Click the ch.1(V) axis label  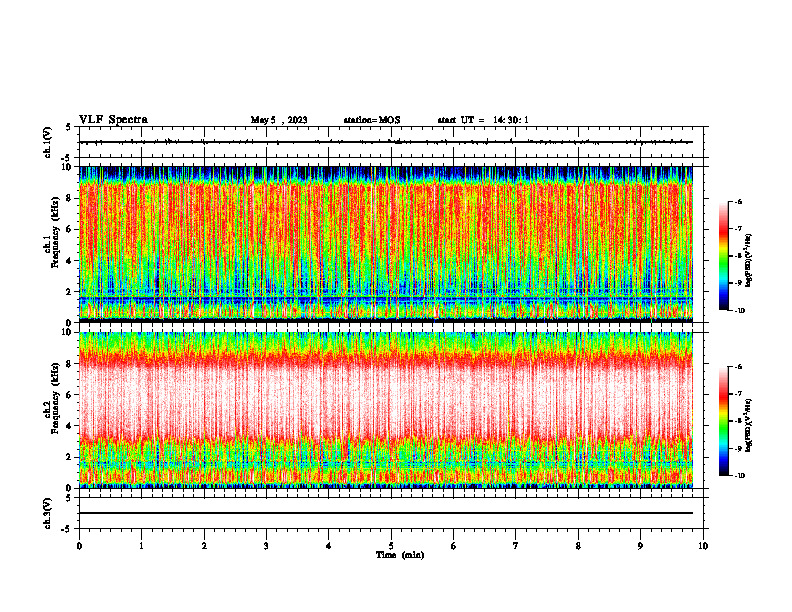(47, 142)
